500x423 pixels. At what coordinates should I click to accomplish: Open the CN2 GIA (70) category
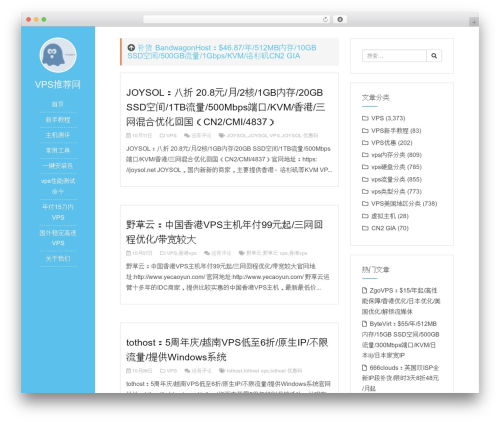click(x=390, y=228)
